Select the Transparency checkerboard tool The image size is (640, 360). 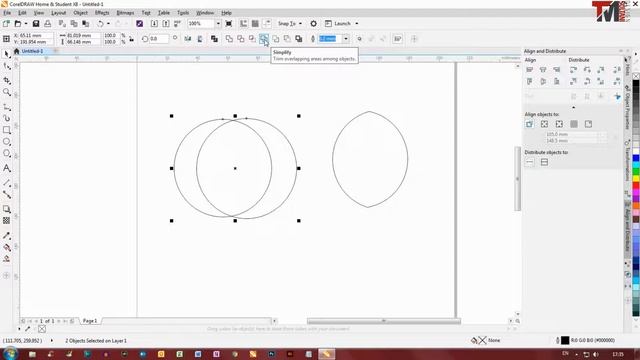(x=7, y=221)
